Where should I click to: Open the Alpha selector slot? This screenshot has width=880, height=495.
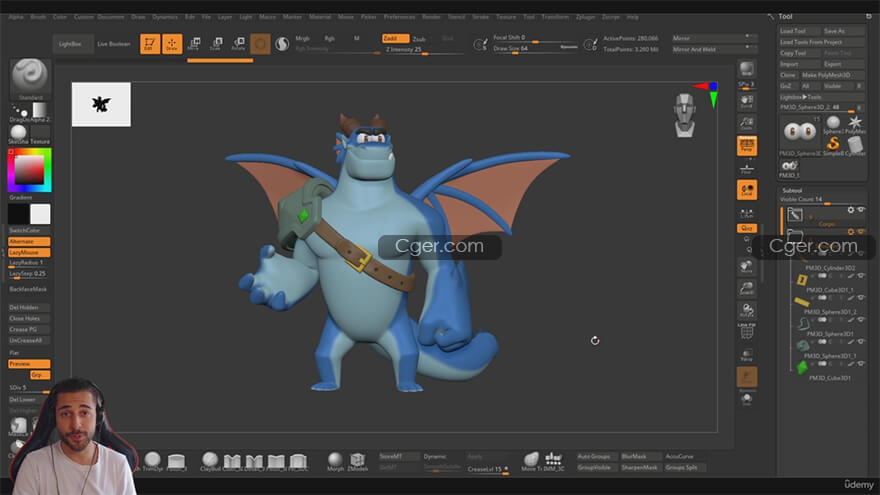tap(40, 111)
